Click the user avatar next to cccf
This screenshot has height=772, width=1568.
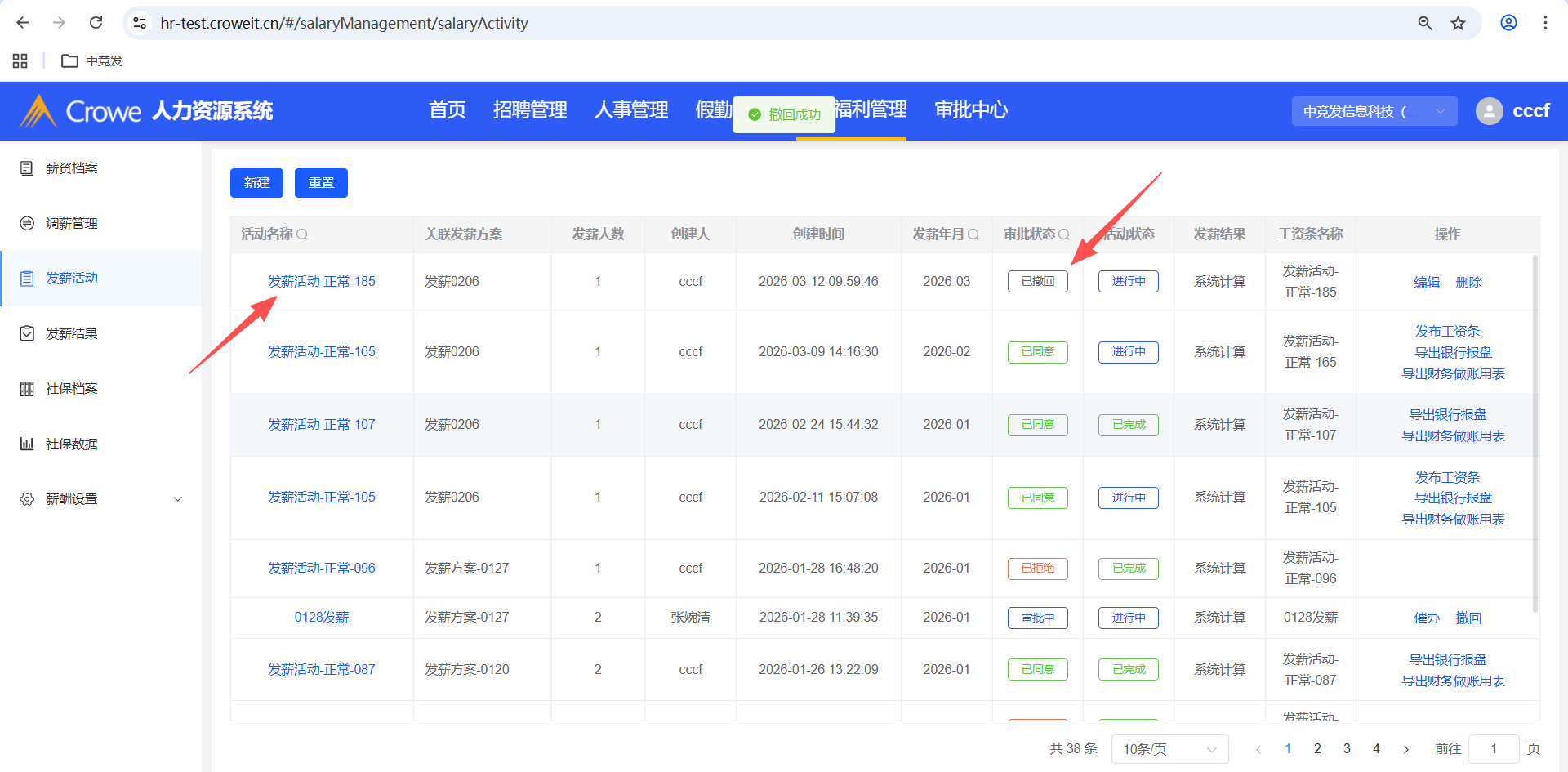point(1489,111)
